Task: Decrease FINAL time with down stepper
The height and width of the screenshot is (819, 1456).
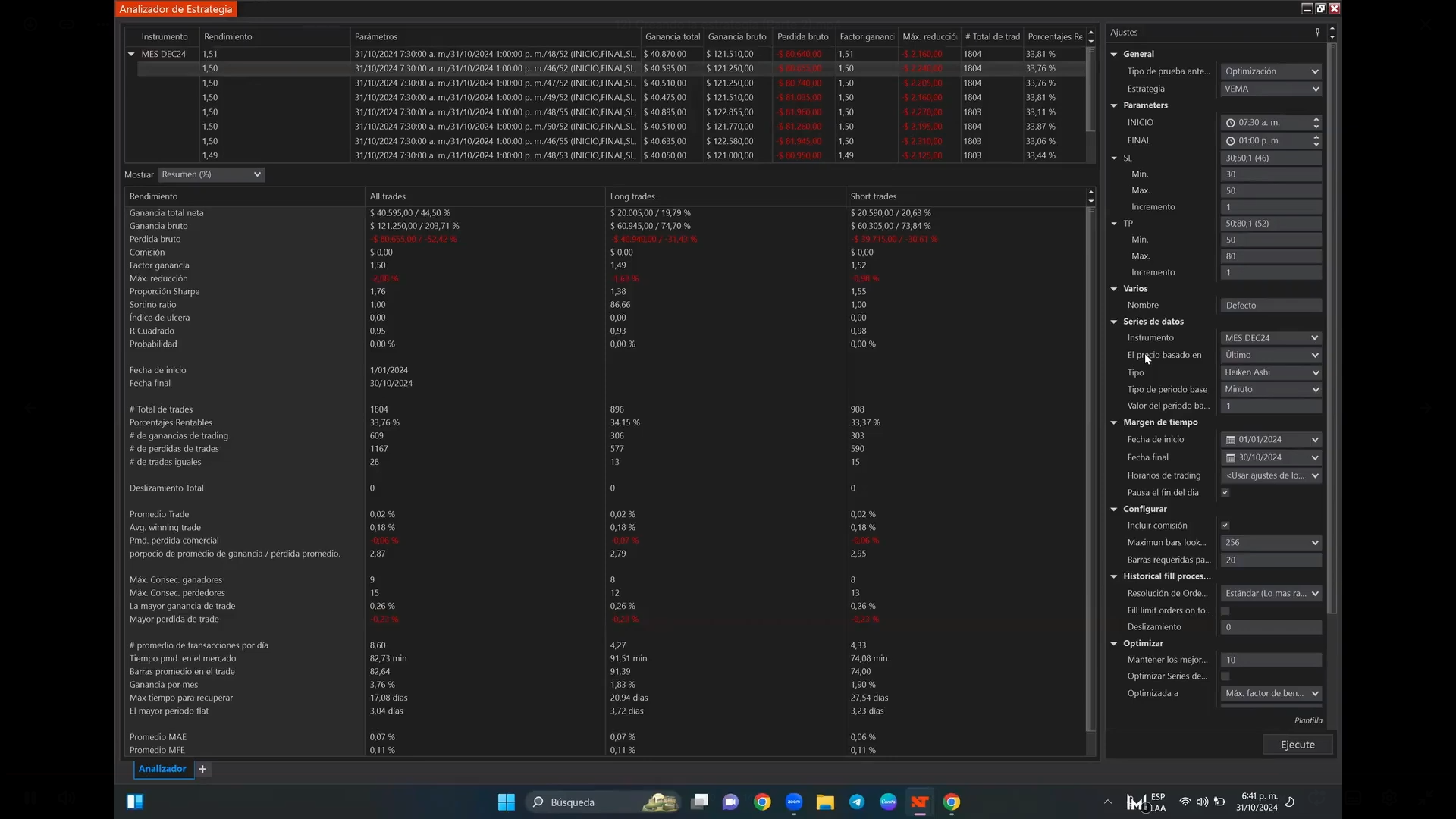Action: [x=1316, y=144]
